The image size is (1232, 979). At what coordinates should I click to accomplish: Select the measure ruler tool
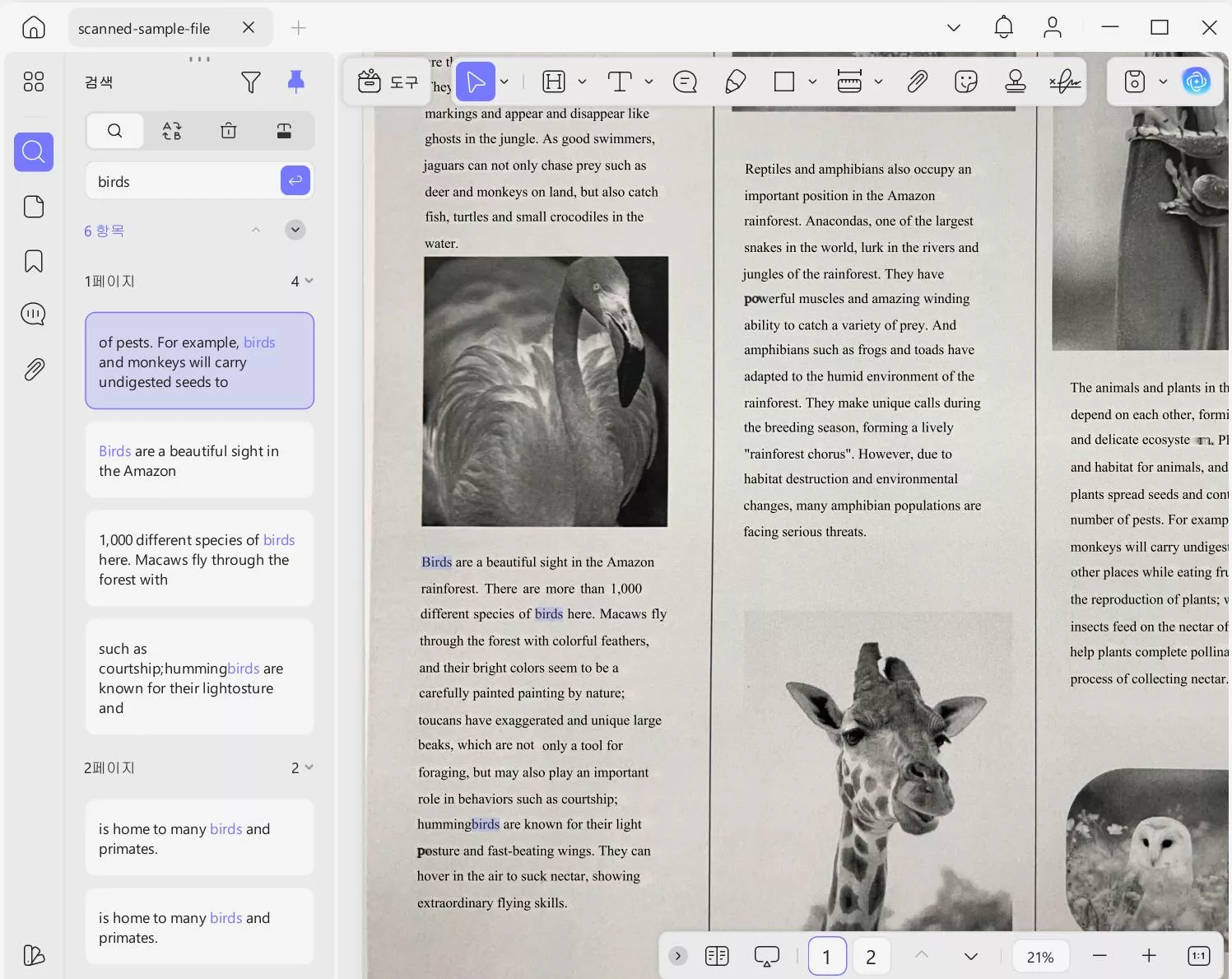coord(849,82)
